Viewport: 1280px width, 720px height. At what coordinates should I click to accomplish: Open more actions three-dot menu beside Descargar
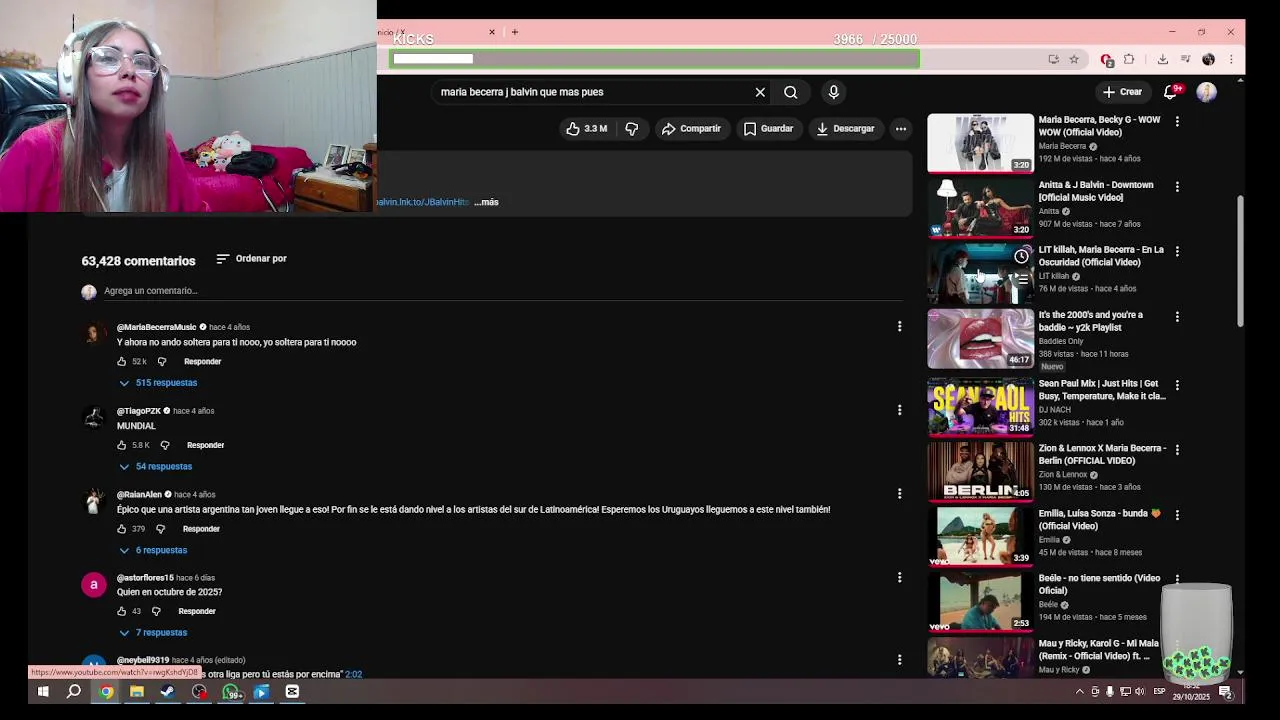pos(901,128)
